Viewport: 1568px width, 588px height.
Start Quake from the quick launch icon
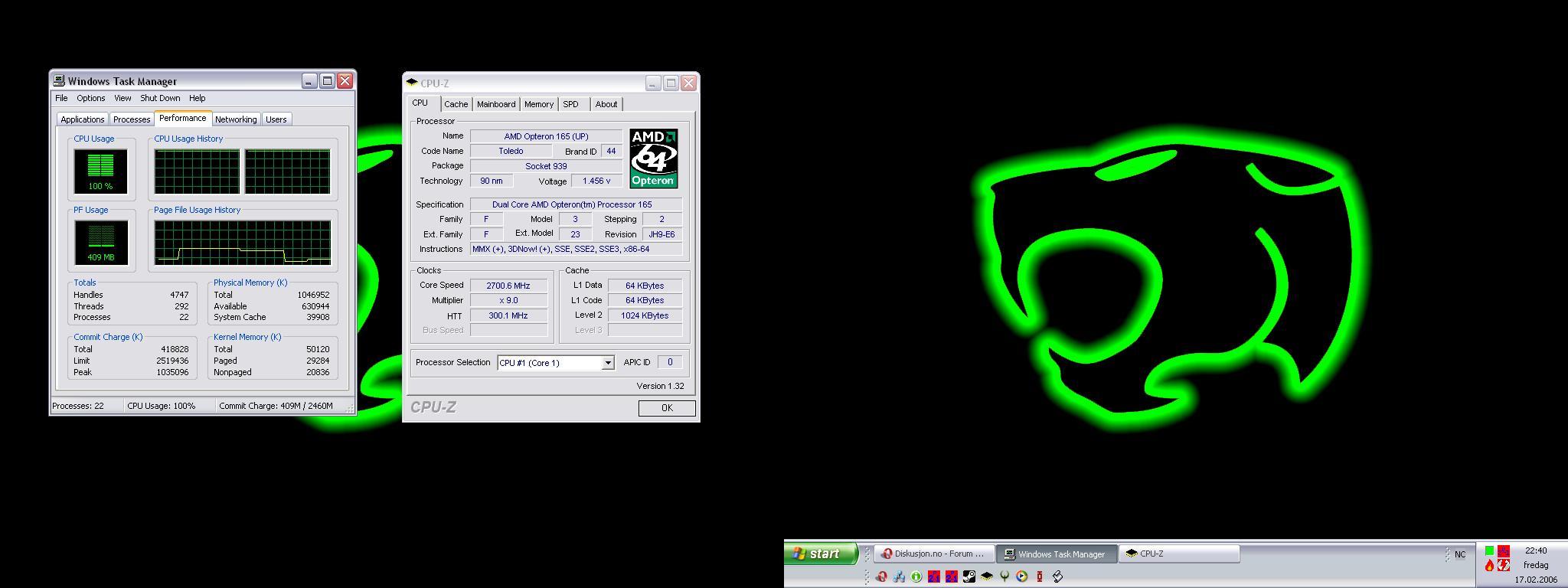pyautogui.click(x=1004, y=577)
